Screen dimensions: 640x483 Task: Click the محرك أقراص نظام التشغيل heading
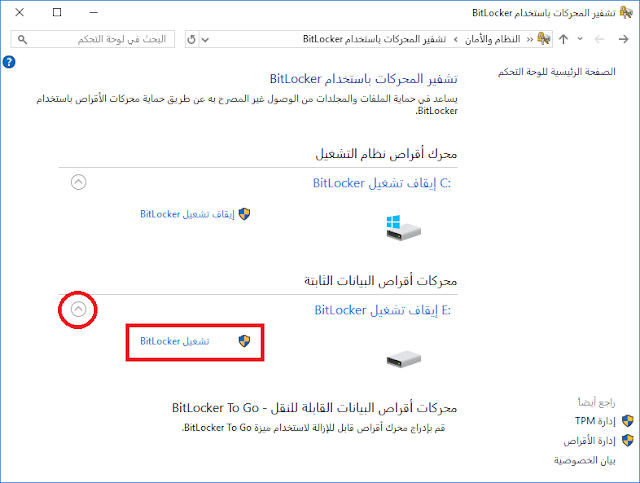(x=386, y=154)
